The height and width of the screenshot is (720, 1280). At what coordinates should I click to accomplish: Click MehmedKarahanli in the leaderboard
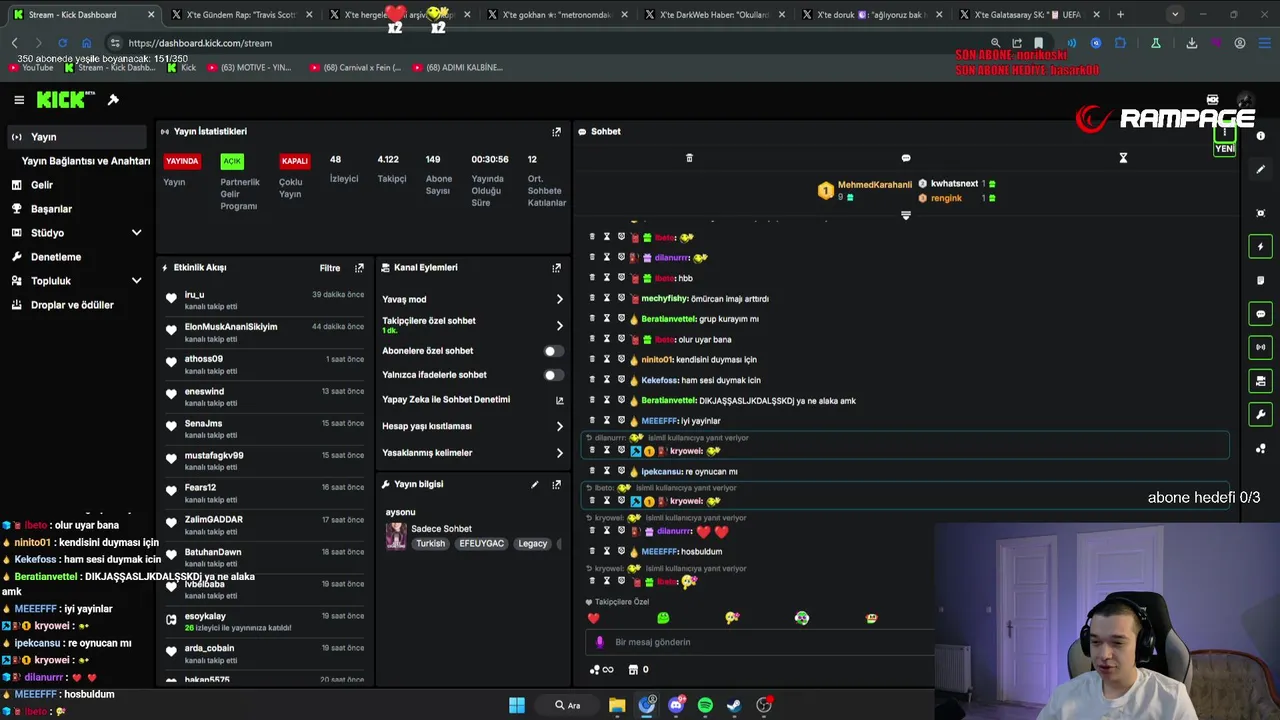click(875, 185)
